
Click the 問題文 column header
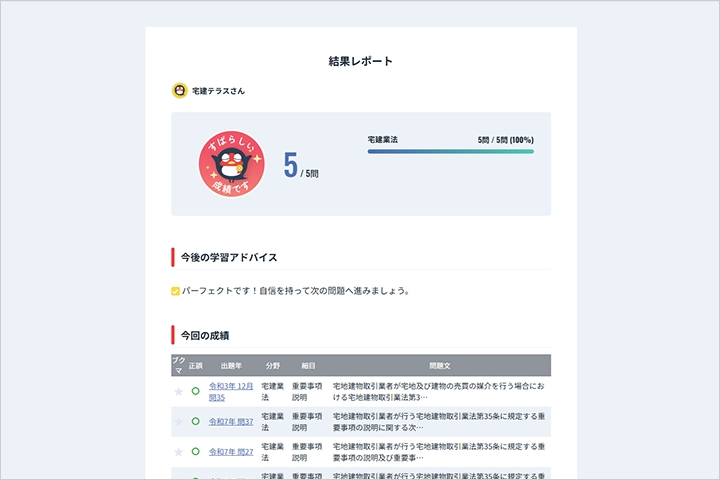(x=440, y=366)
